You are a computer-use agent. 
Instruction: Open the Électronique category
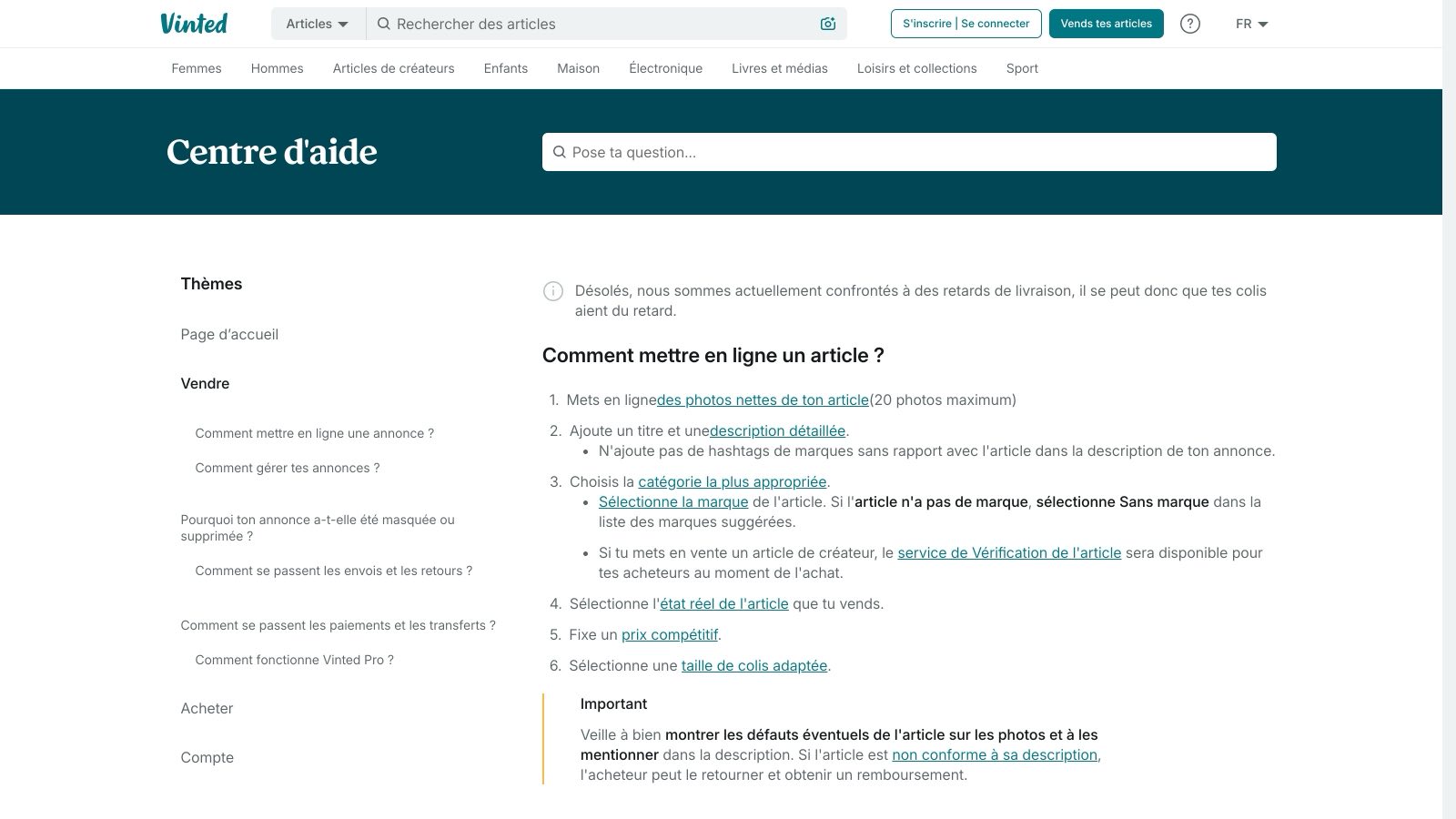click(x=666, y=68)
